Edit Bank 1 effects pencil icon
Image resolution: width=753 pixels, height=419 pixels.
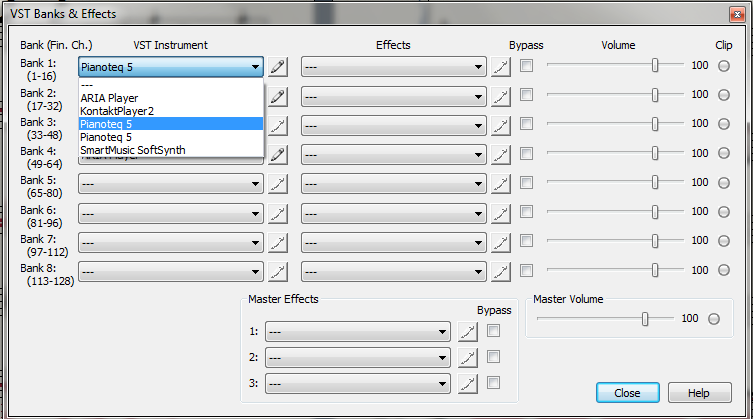pyautogui.click(x=500, y=67)
